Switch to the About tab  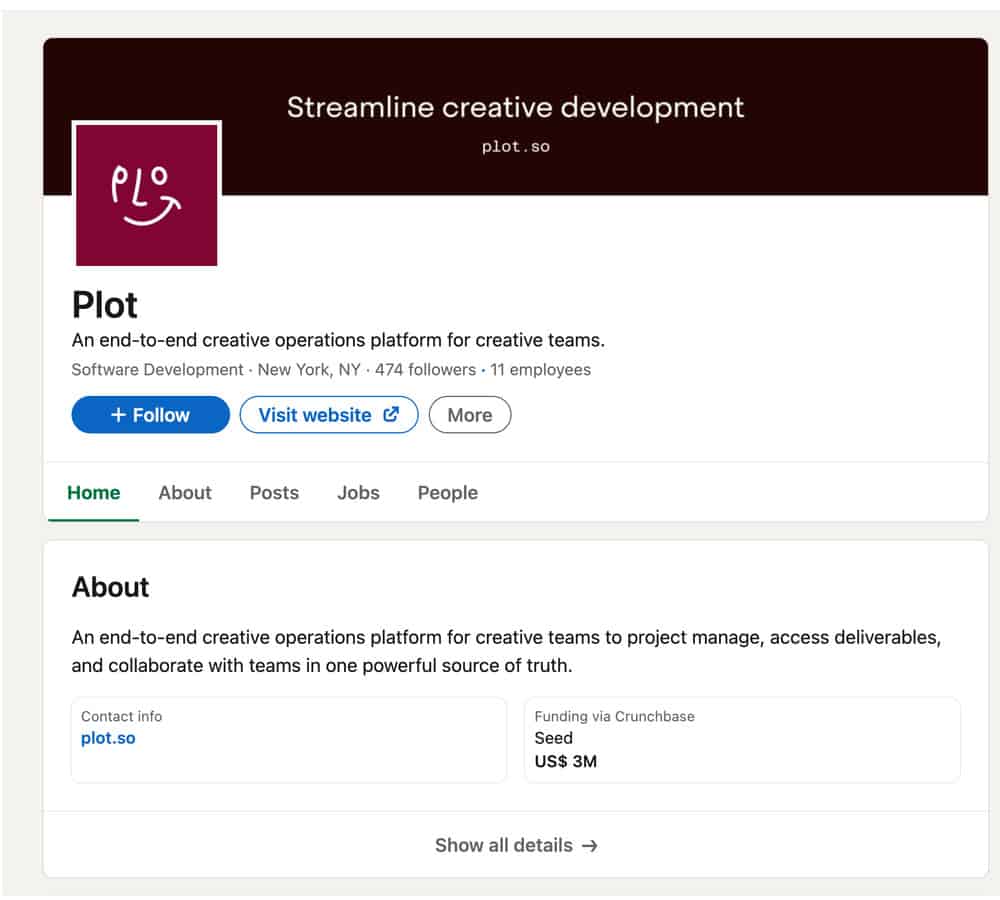point(185,493)
